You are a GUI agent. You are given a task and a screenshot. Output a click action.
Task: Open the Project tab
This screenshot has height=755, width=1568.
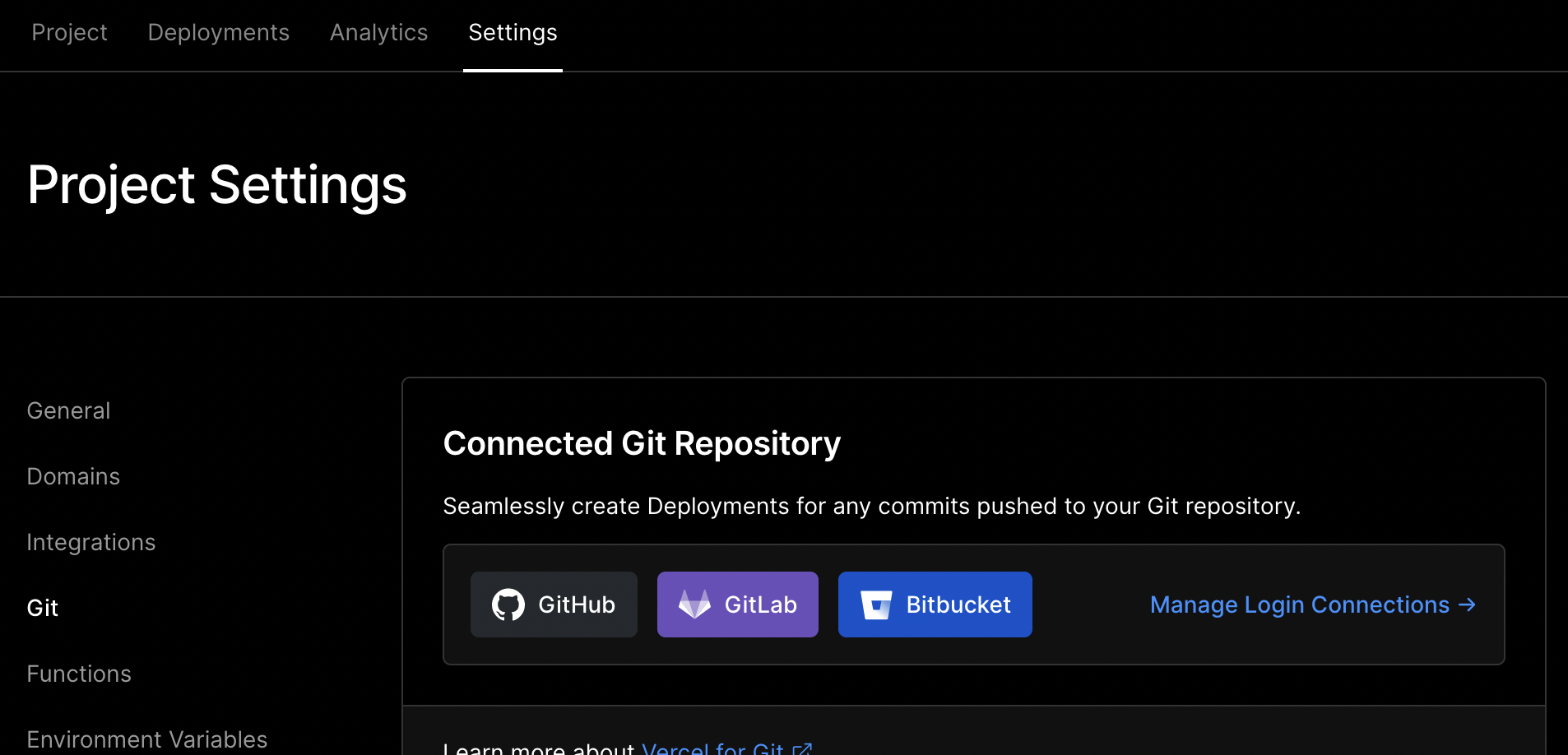click(x=69, y=32)
